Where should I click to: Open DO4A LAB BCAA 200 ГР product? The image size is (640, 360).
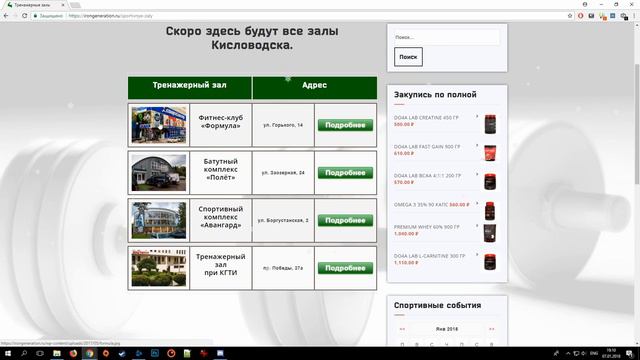pos(427,176)
